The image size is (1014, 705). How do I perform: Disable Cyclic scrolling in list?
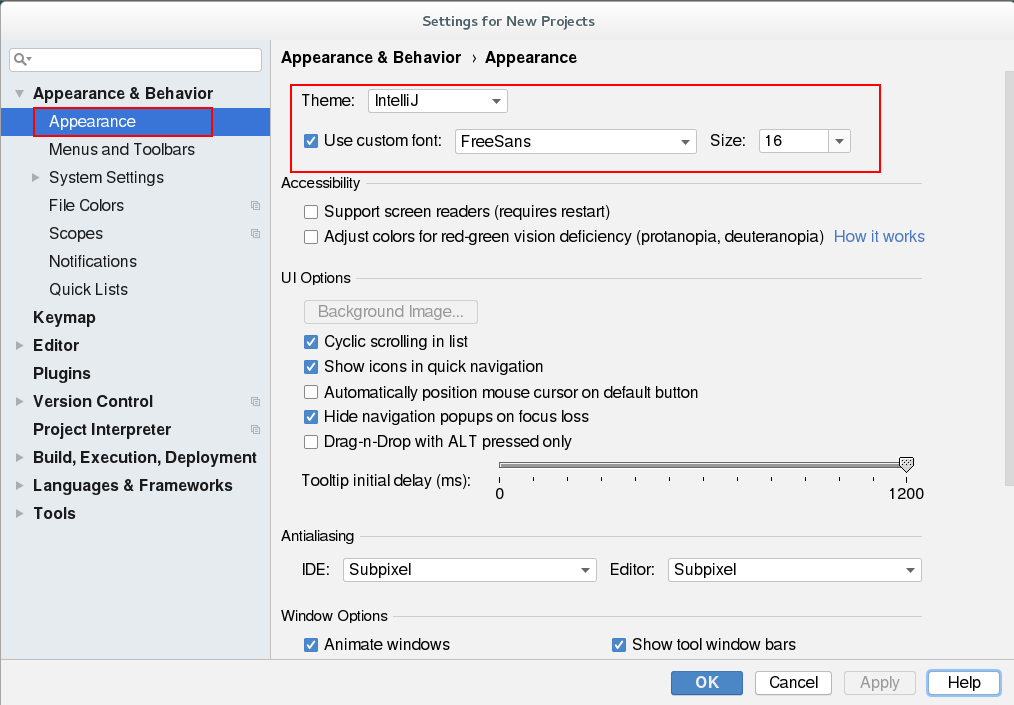tap(311, 342)
